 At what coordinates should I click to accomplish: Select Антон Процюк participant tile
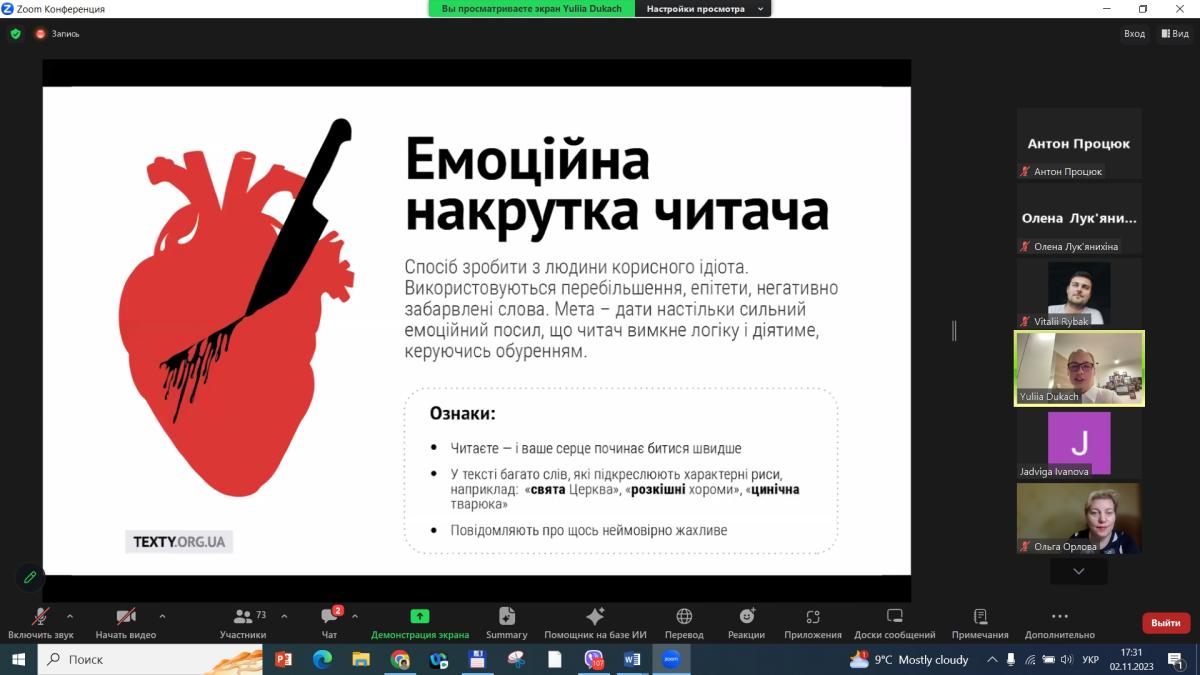click(1079, 143)
